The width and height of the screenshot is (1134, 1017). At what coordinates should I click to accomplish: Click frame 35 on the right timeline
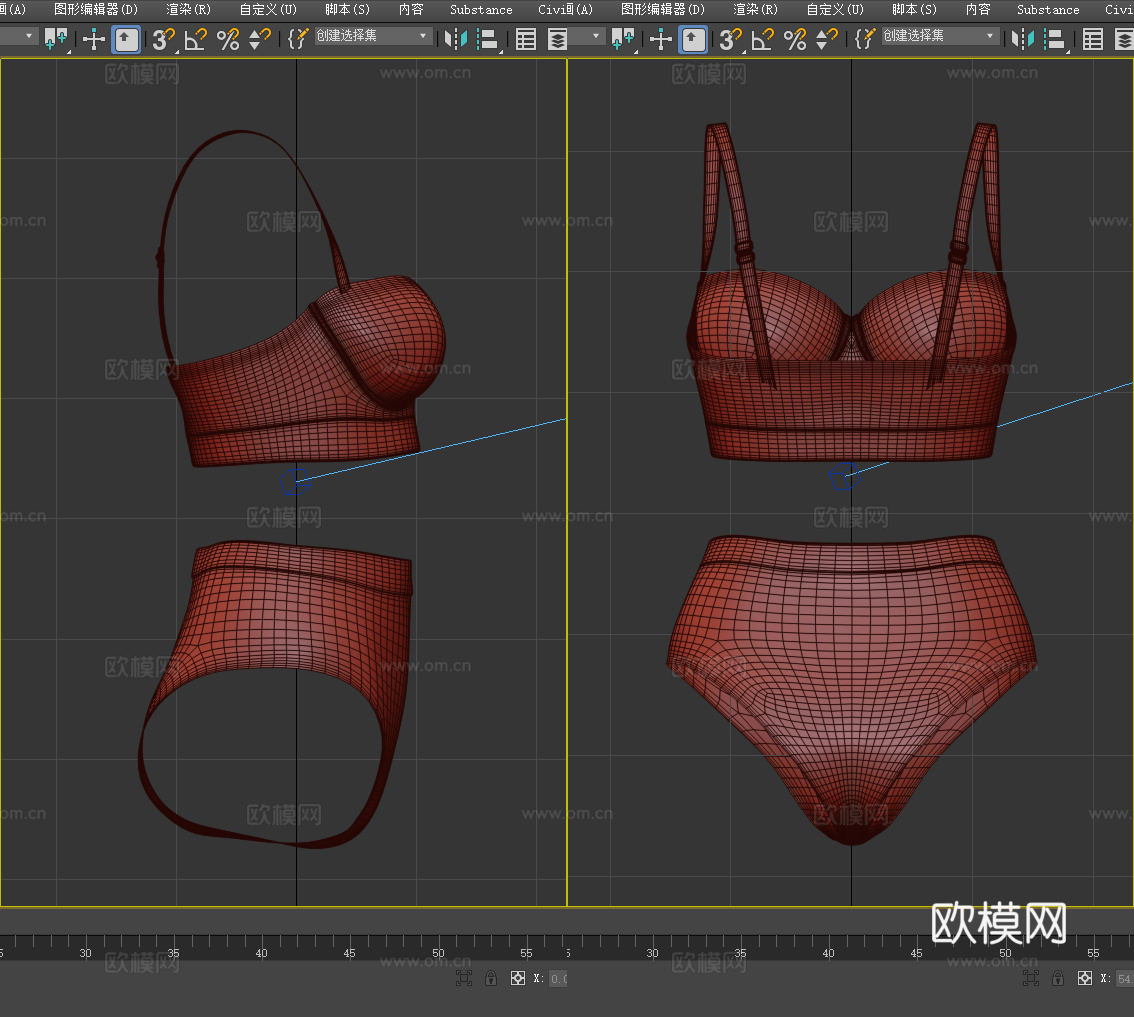(741, 953)
